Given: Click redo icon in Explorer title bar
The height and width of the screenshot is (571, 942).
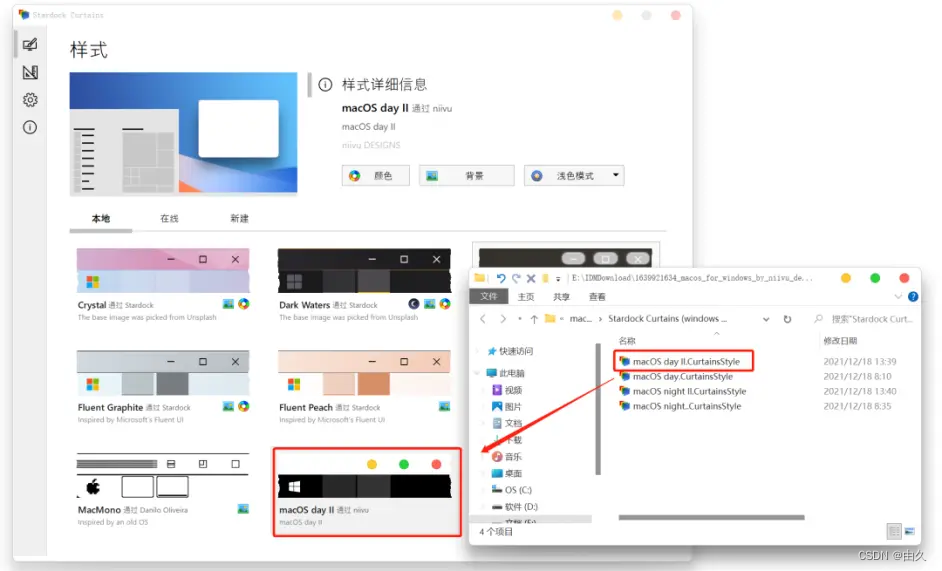Looking at the screenshot, I should click(516, 278).
